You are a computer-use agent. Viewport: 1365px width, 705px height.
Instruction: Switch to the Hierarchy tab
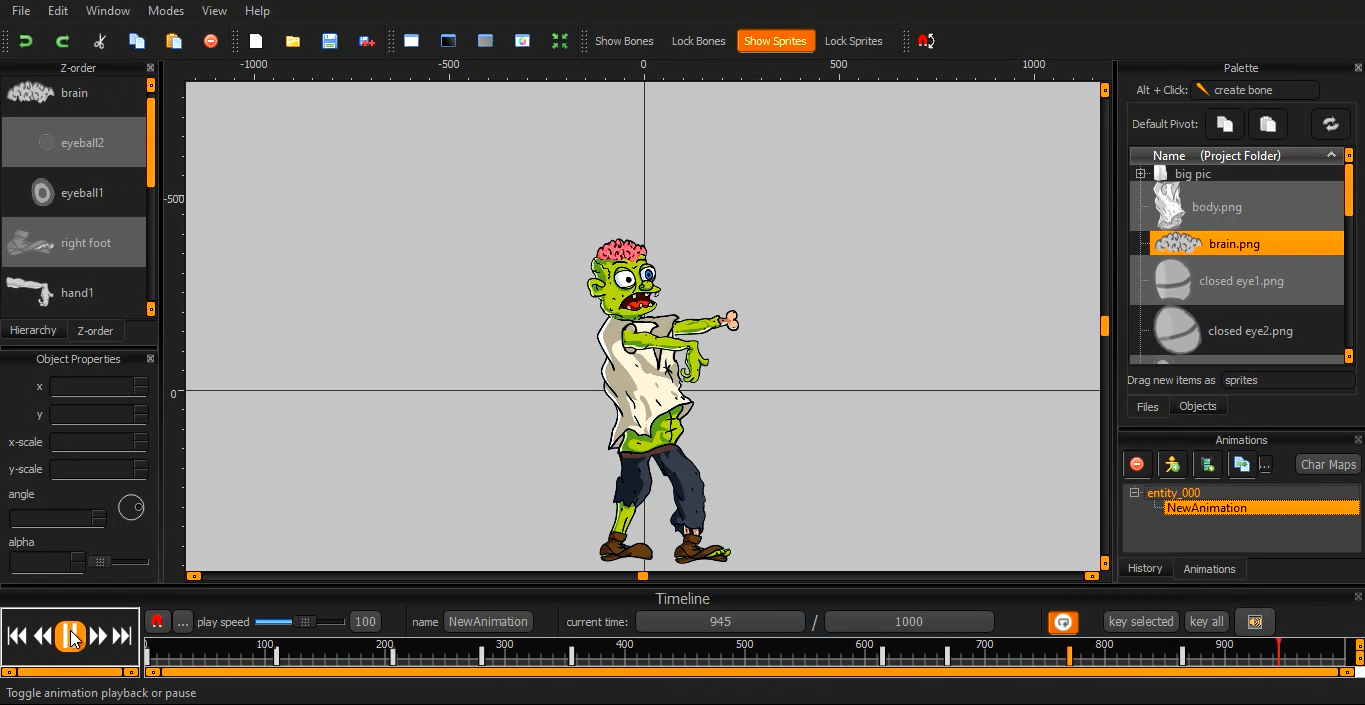(x=33, y=330)
